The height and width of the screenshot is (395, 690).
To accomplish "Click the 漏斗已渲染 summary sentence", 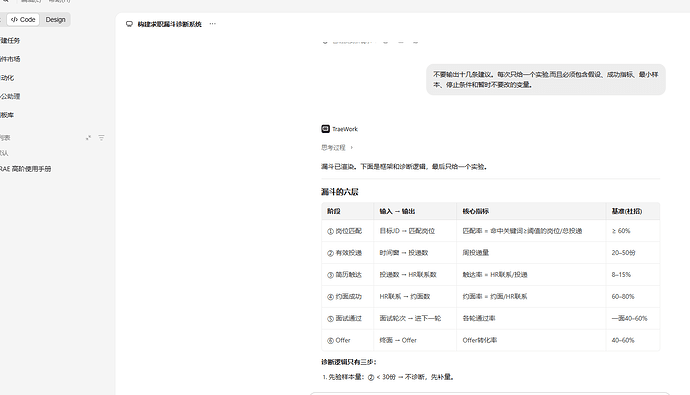I will (x=404, y=167).
